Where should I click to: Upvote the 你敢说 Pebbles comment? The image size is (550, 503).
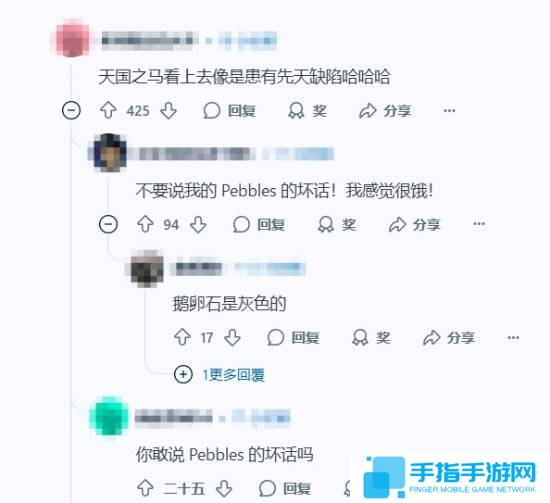tap(145, 488)
